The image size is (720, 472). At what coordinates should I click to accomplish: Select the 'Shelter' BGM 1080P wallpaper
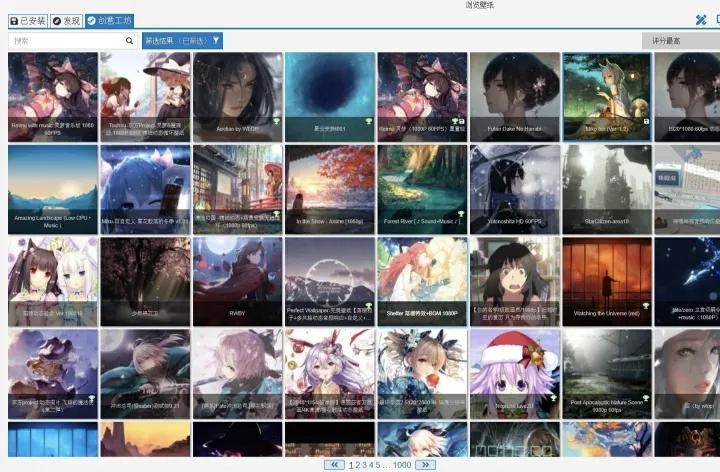pos(422,281)
